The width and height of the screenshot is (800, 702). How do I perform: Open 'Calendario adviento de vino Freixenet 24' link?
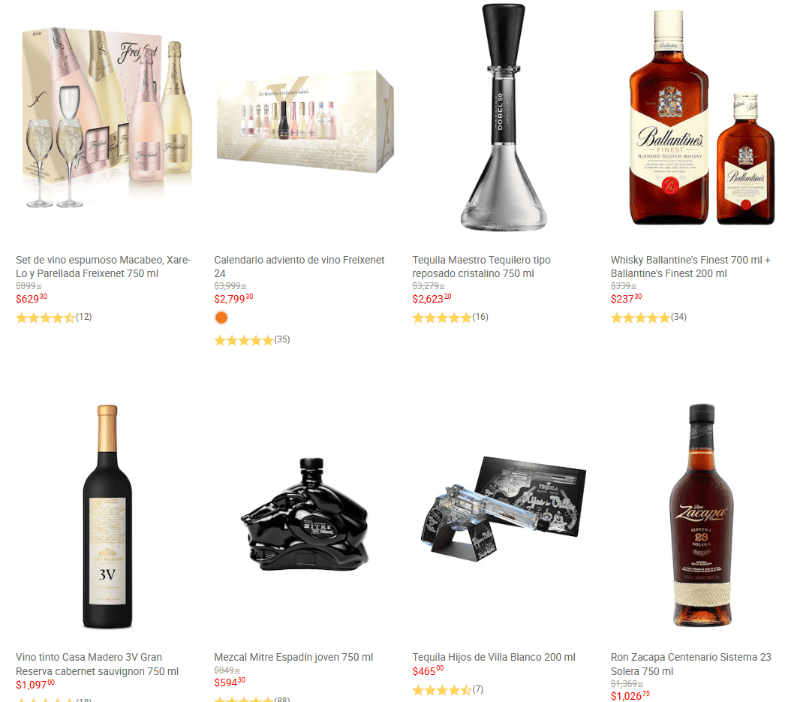pyautogui.click(x=299, y=267)
